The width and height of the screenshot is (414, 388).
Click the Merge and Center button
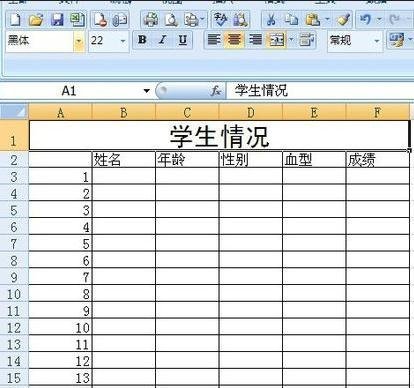click(276, 40)
